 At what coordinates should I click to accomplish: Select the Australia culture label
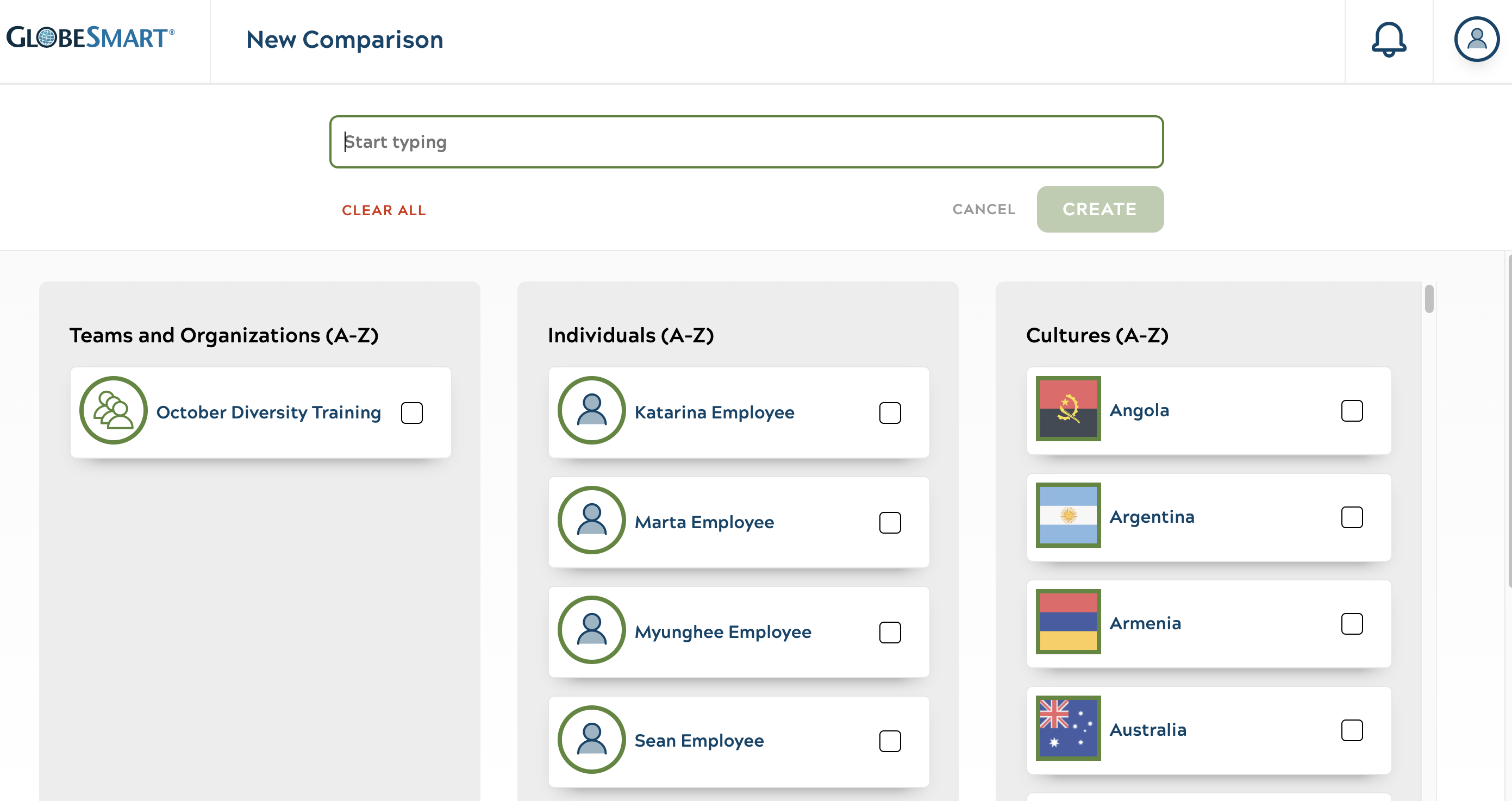(x=1147, y=729)
